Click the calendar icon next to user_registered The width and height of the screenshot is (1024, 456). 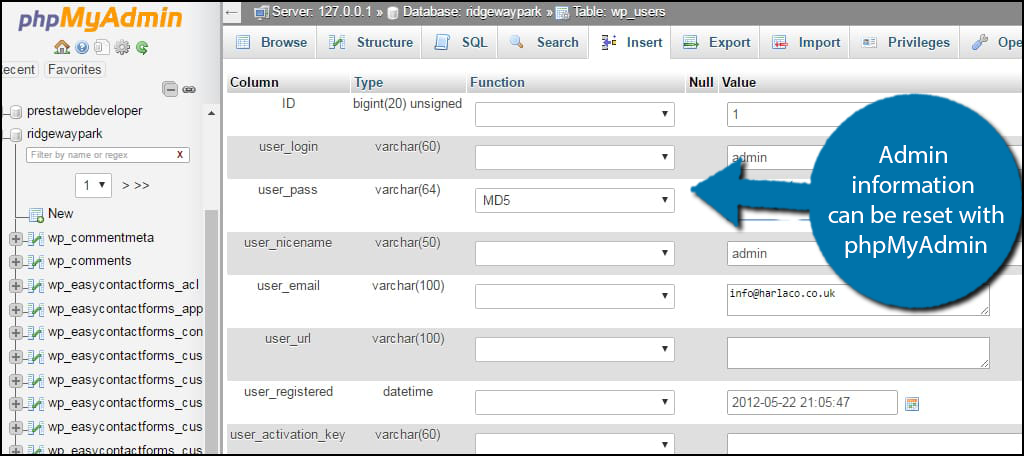pyautogui.click(x=912, y=404)
